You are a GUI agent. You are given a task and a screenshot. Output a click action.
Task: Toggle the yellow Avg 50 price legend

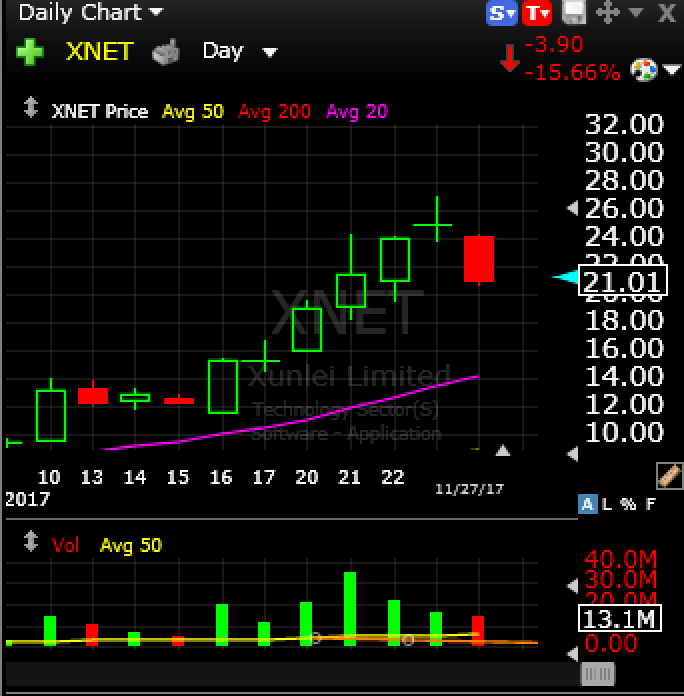(x=193, y=111)
